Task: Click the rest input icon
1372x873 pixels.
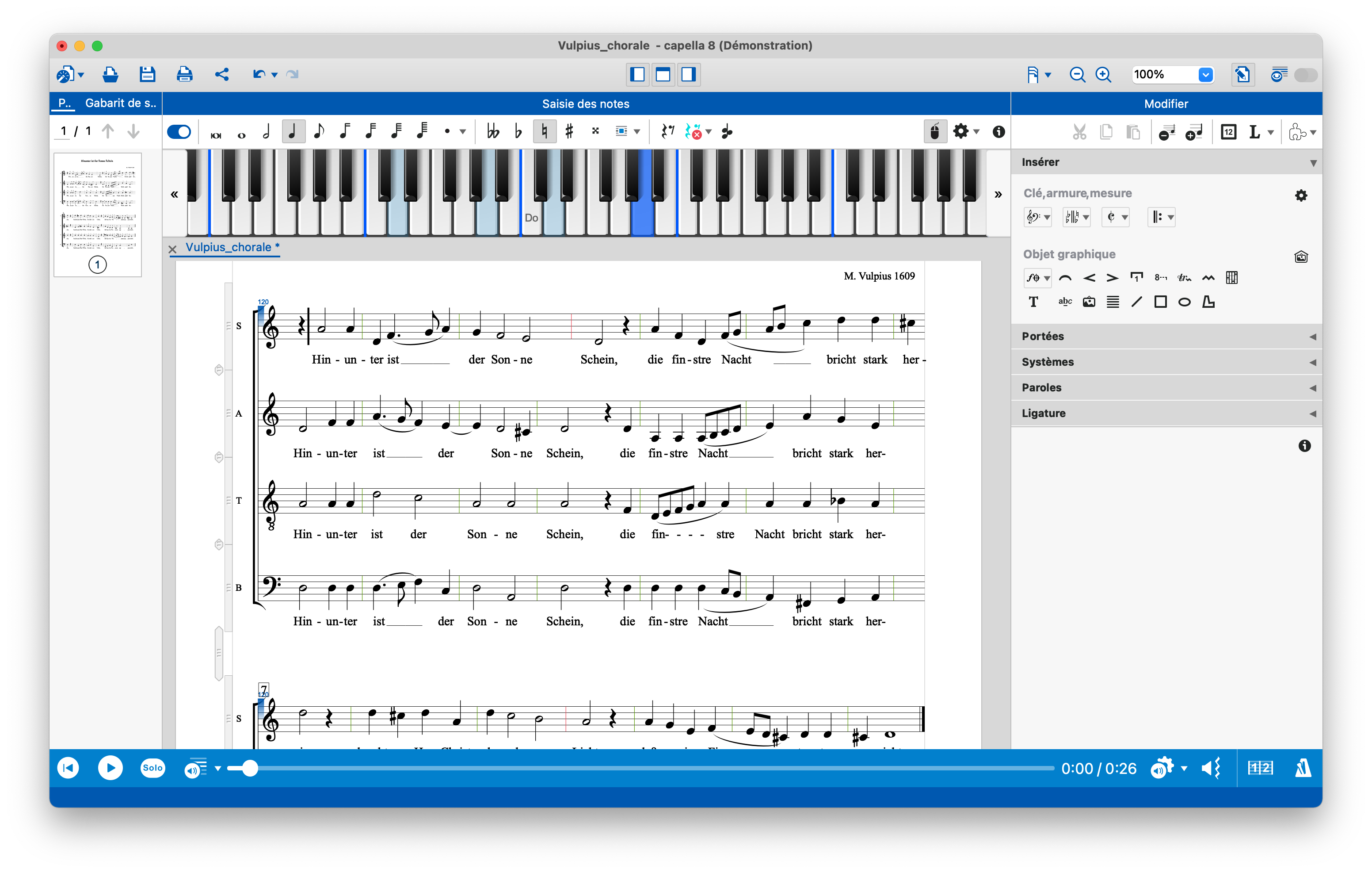Action: click(x=667, y=132)
